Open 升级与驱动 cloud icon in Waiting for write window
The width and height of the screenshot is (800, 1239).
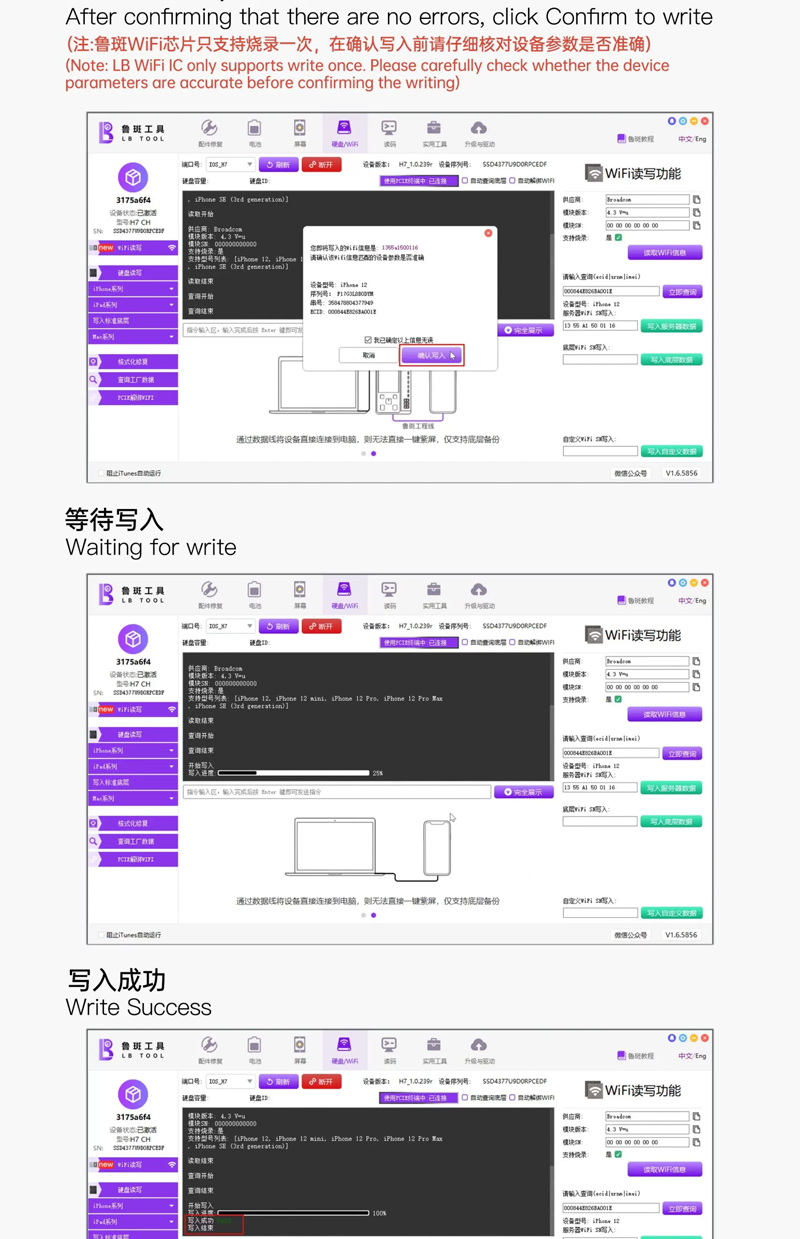[479, 593]
